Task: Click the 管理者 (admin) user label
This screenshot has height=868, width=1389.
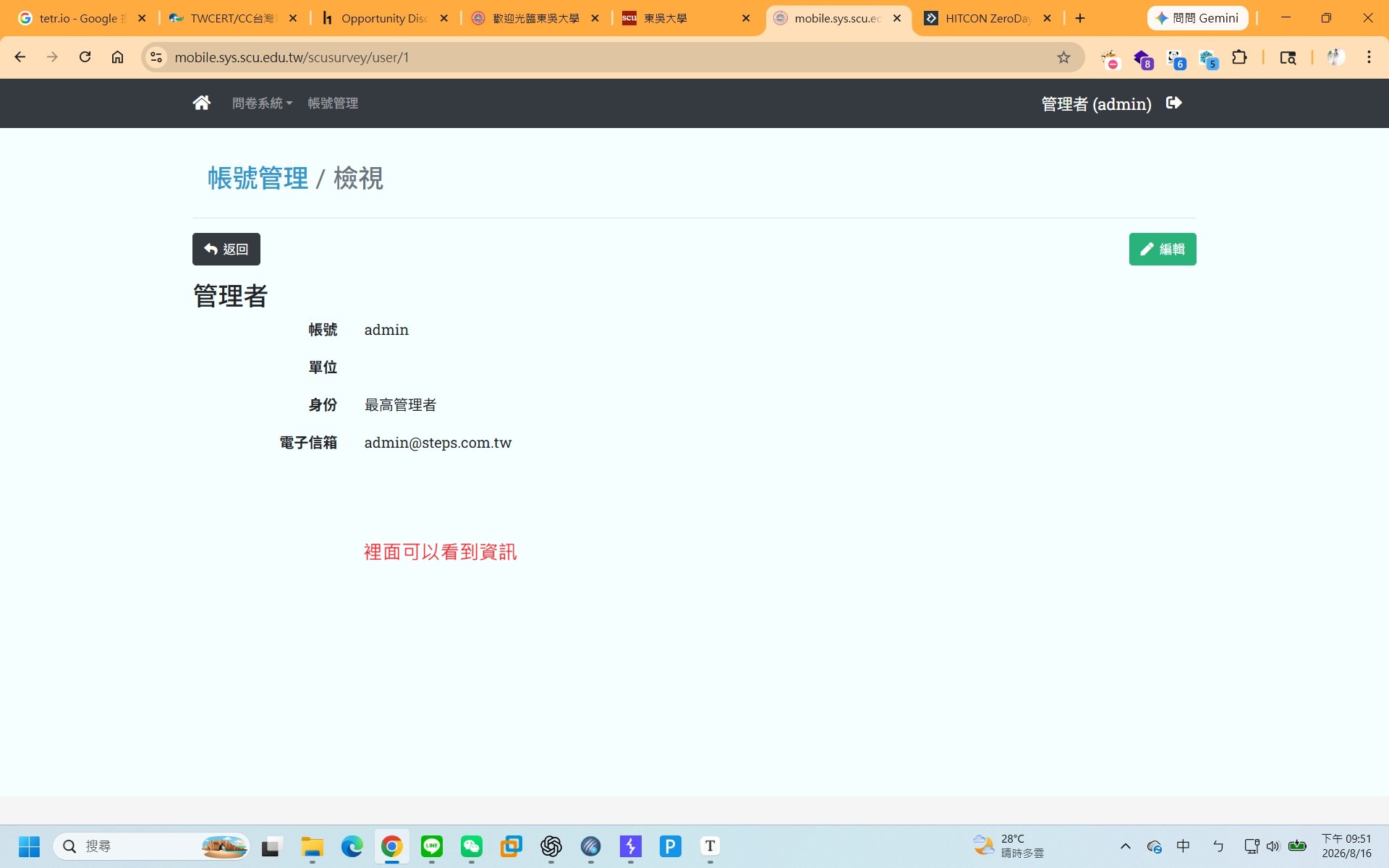Action: [1096, 103]
